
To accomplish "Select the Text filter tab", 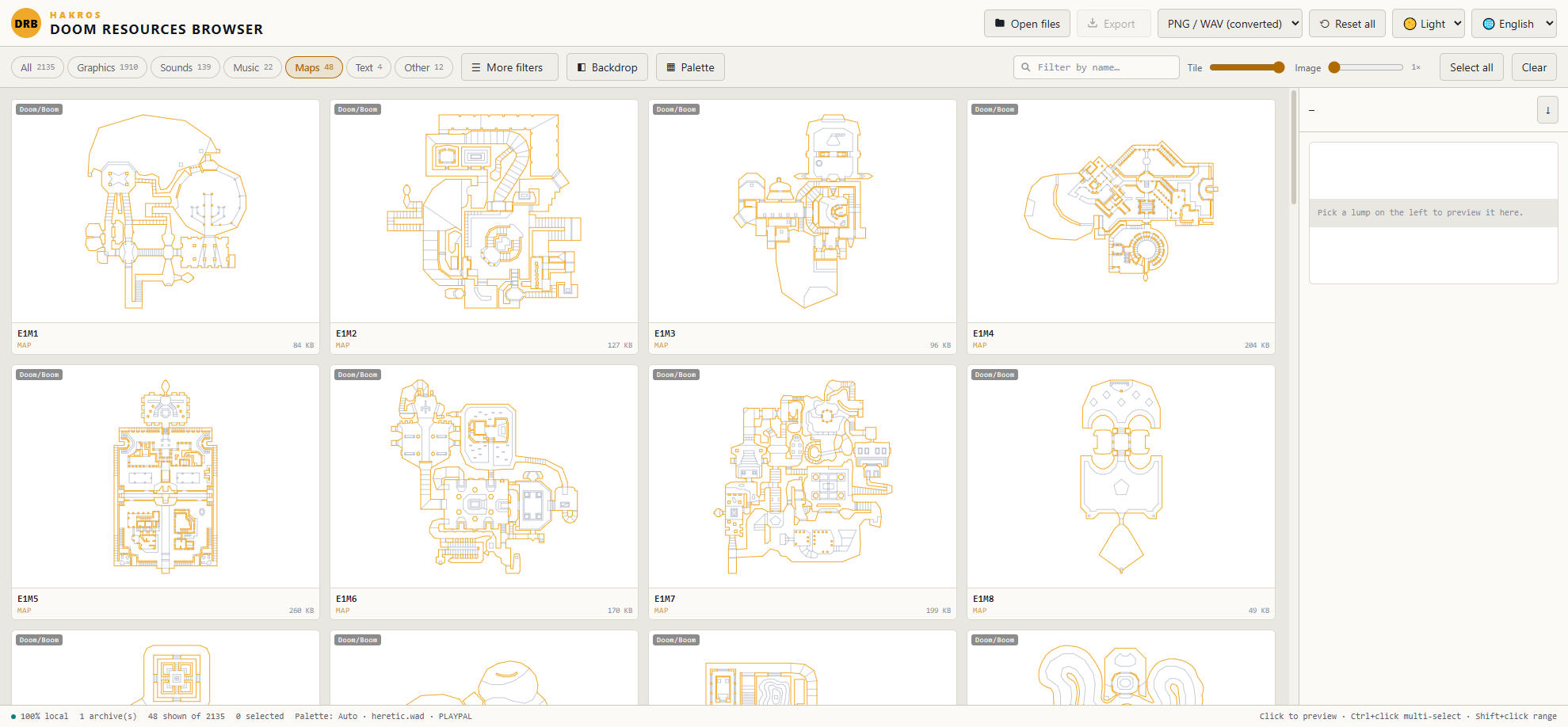I will tap(368, 67).
